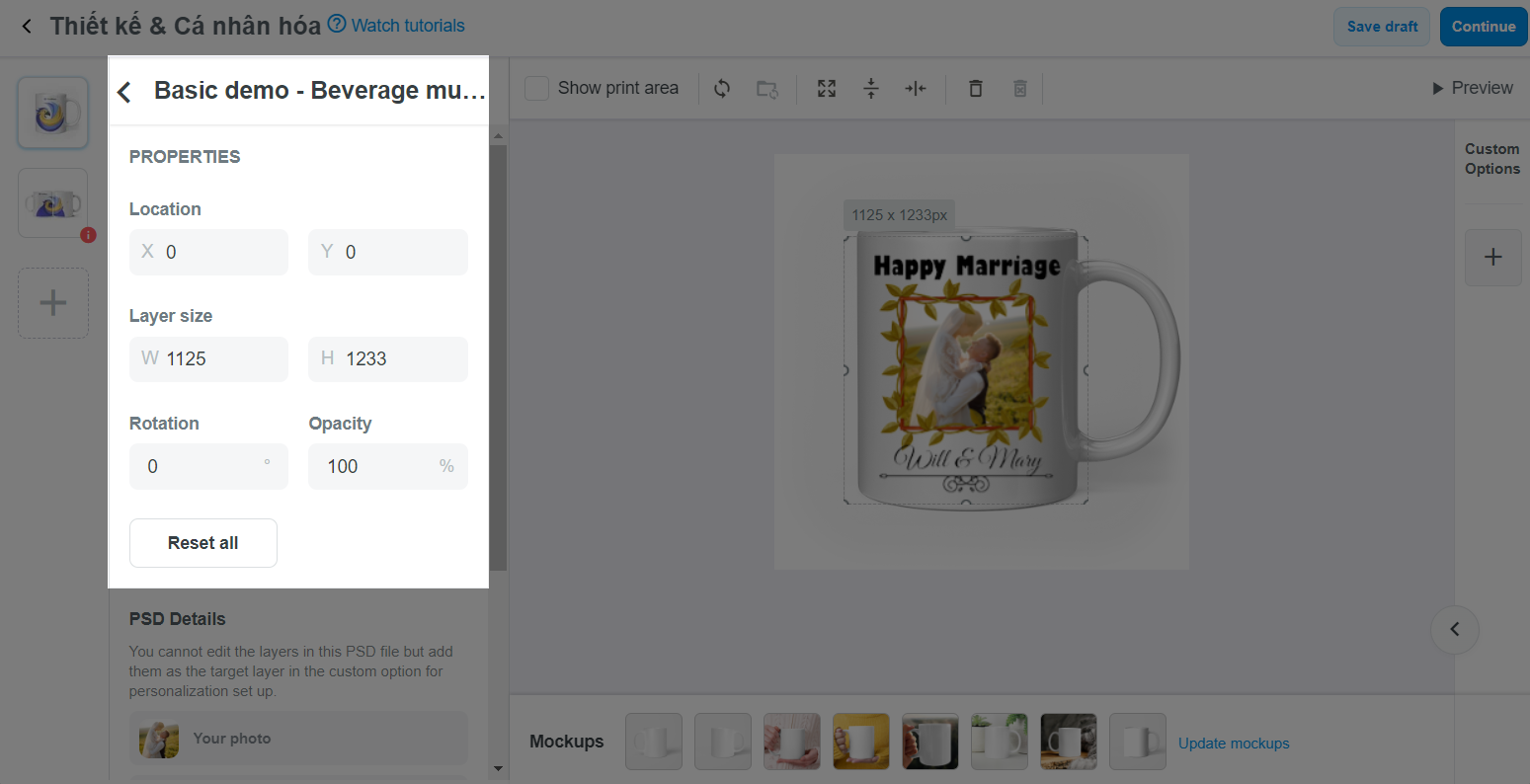Screen dimensions: 1530x784
Task: Add a custom option with the plus button
Action: point(1493,258)
